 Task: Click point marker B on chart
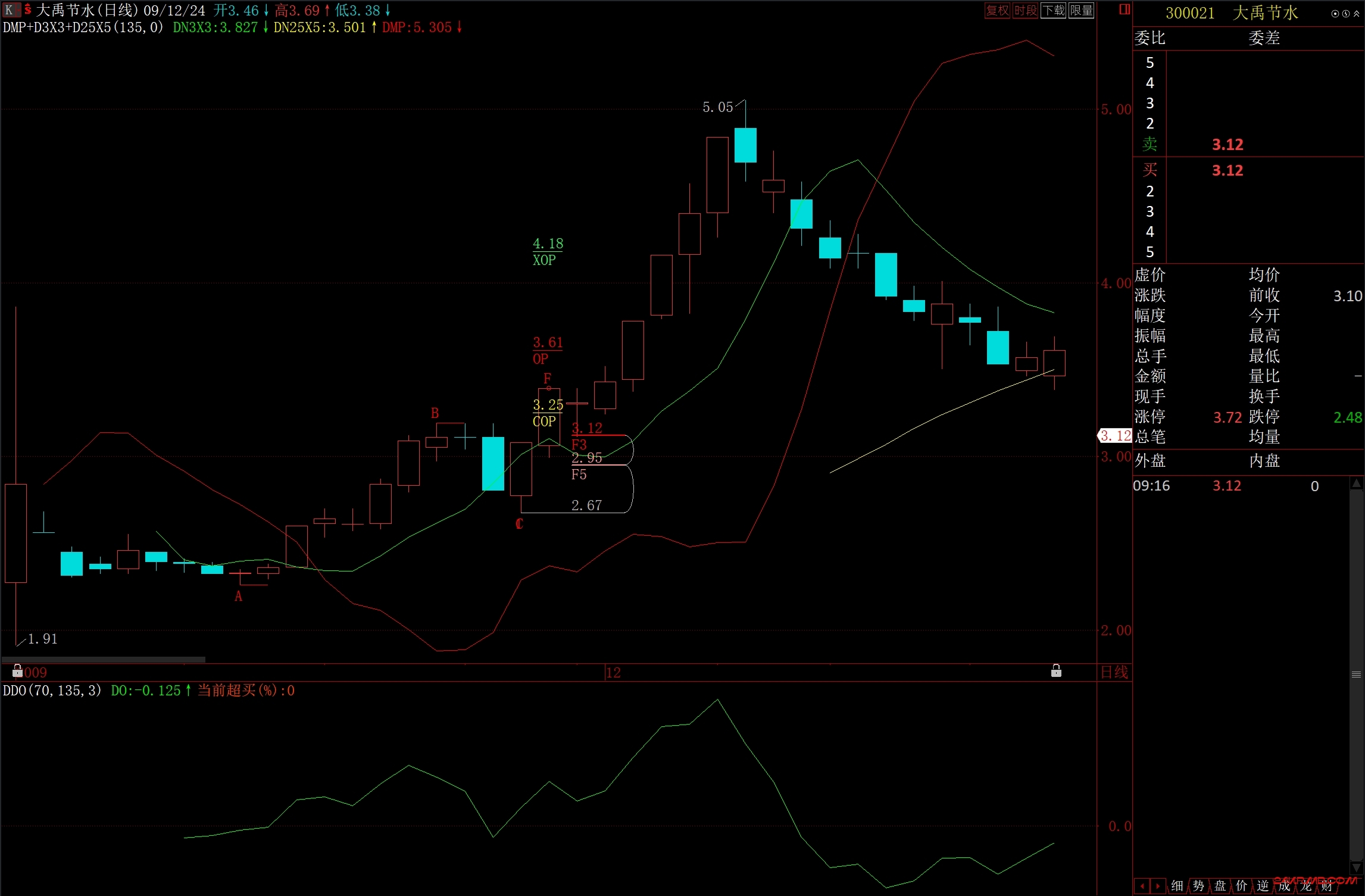point(435,413)
